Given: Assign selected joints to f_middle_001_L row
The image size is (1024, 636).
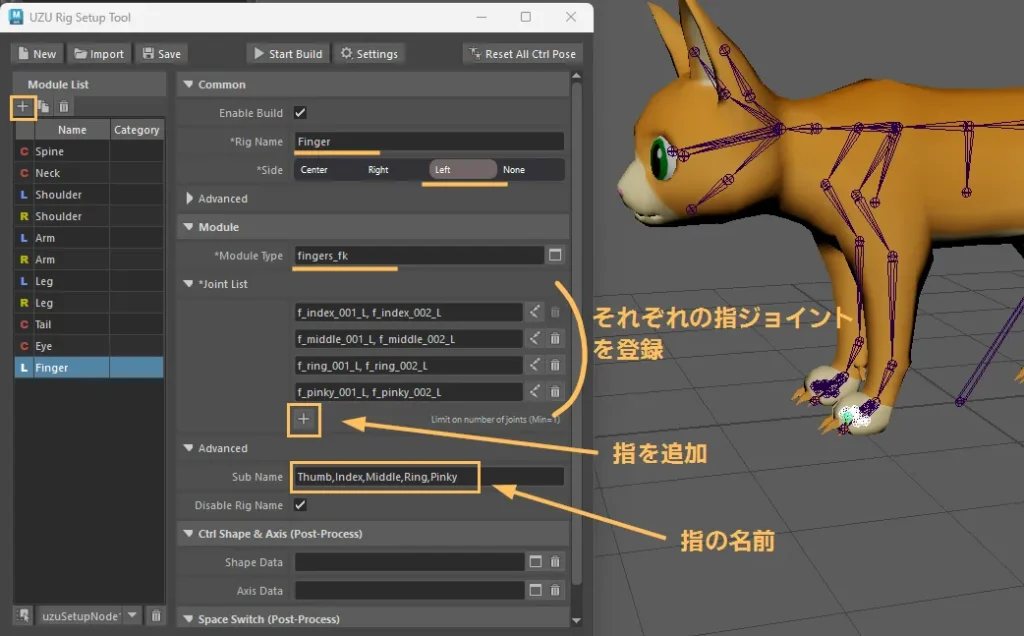Looking at the screenshot, I should click(x=535, y=339).
